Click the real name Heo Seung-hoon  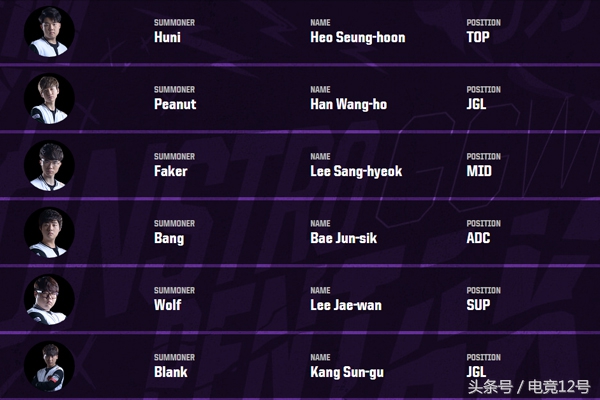[358, 37]
